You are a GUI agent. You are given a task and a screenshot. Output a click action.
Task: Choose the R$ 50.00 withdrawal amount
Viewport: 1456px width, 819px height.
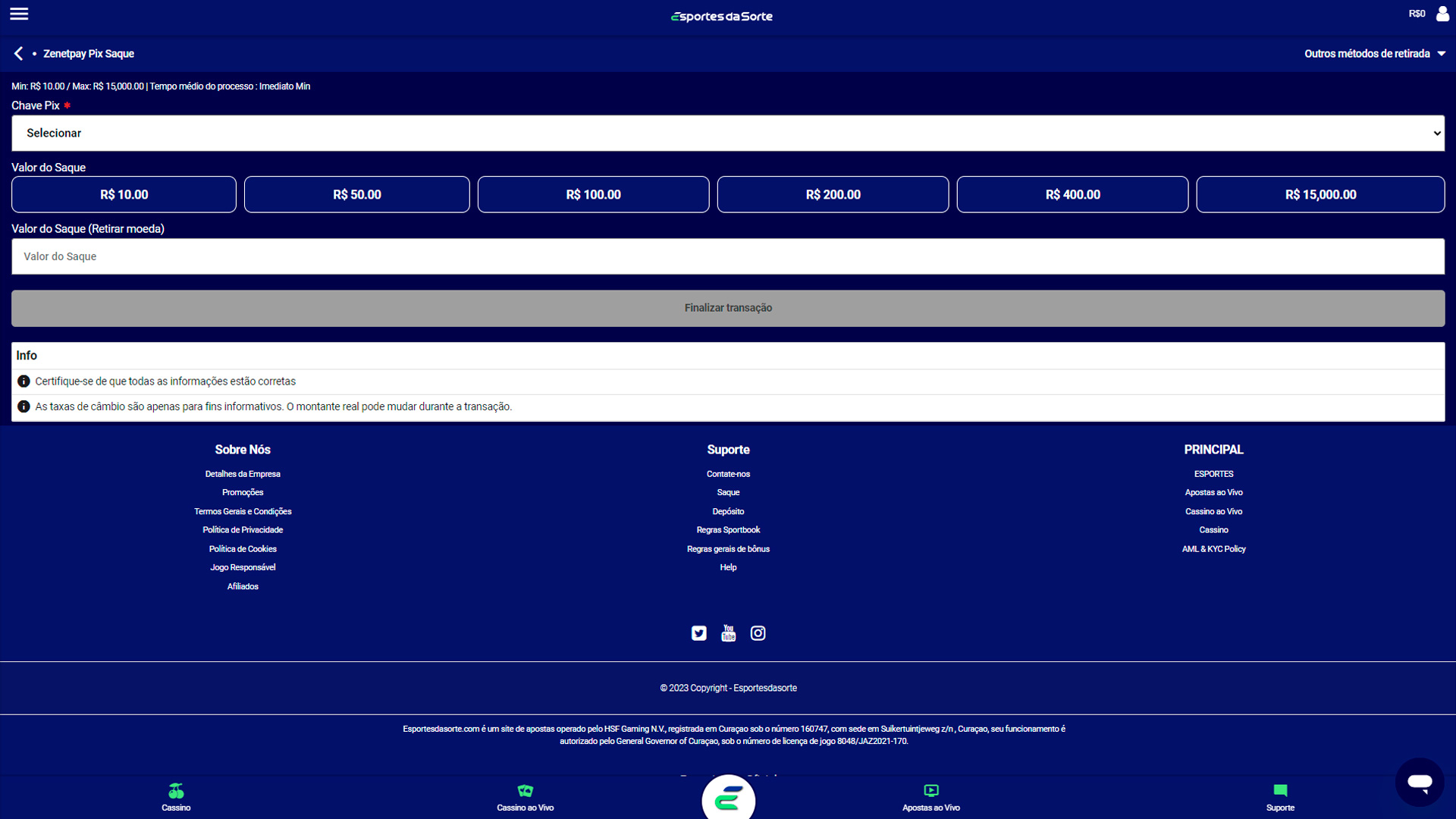[x=357, y=195]
